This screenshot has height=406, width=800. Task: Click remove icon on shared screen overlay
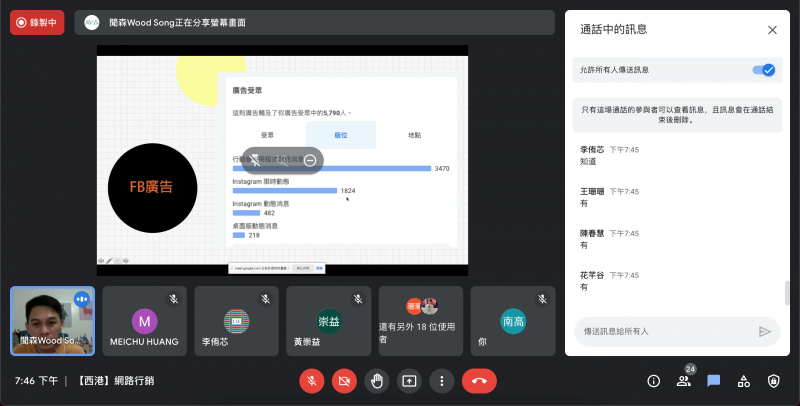click(x=310, y=161)
